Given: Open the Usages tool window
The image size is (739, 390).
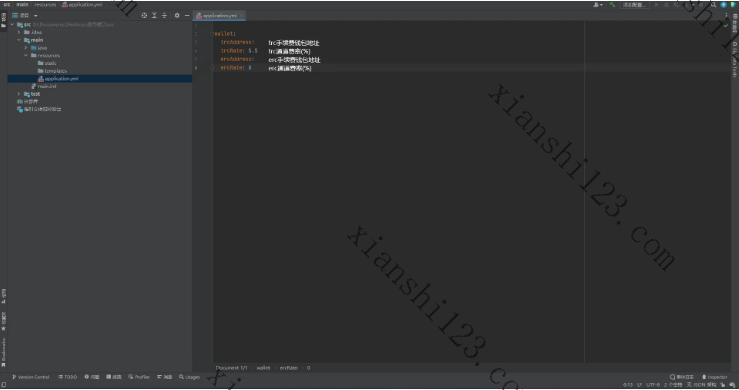Looking at the screenshot, I should coord(189,377).
